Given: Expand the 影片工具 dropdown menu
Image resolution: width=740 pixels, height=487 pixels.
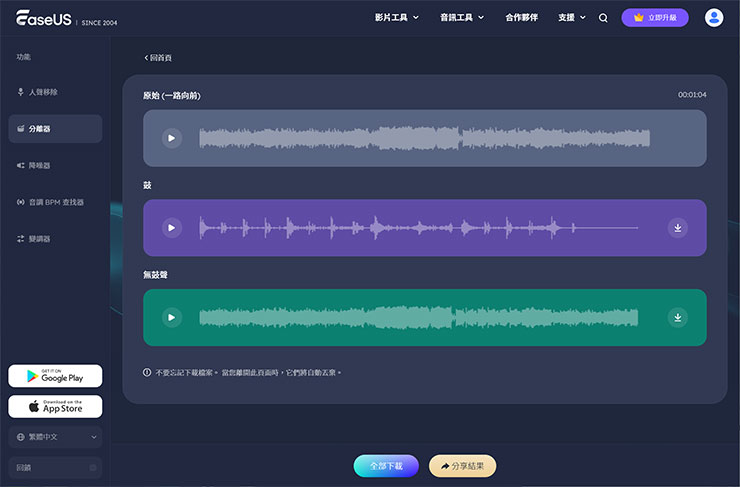Looking at the screenshot, I should click(x=397, y=18).
